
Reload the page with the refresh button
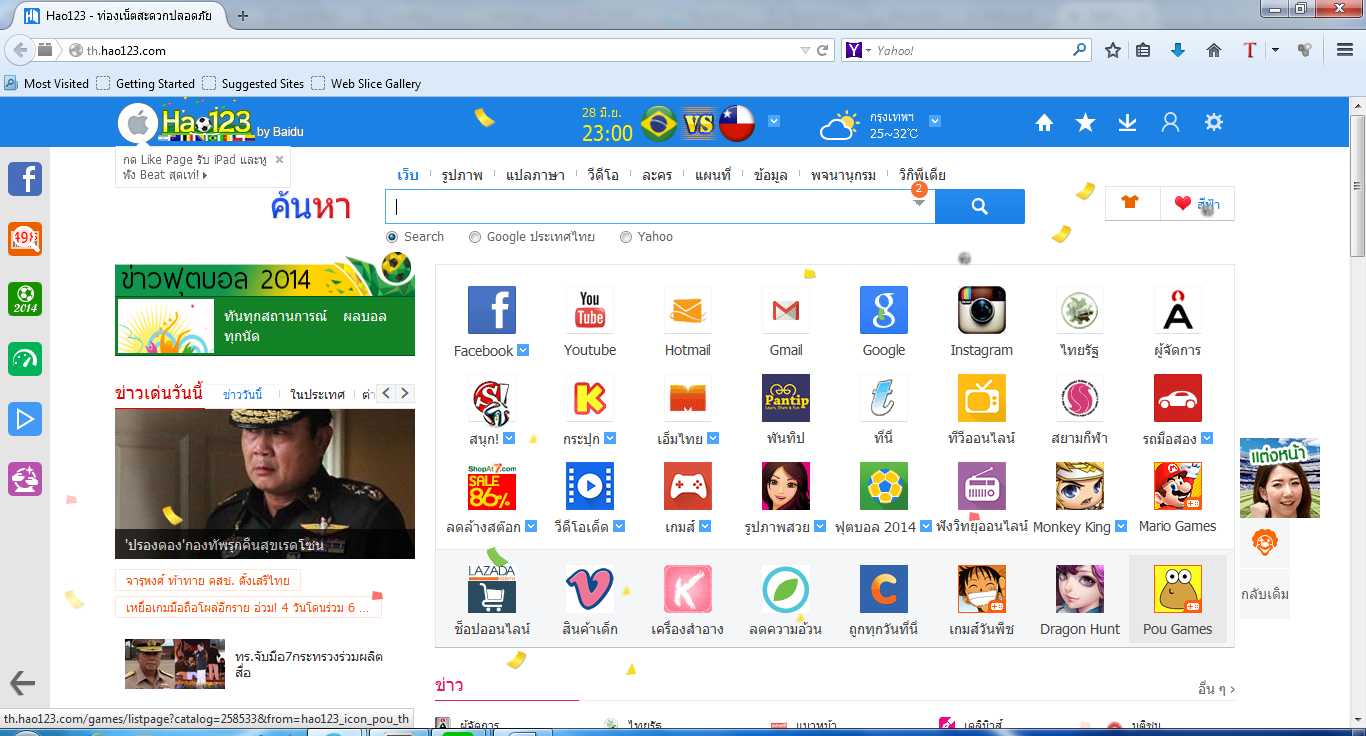coord(823,50)
